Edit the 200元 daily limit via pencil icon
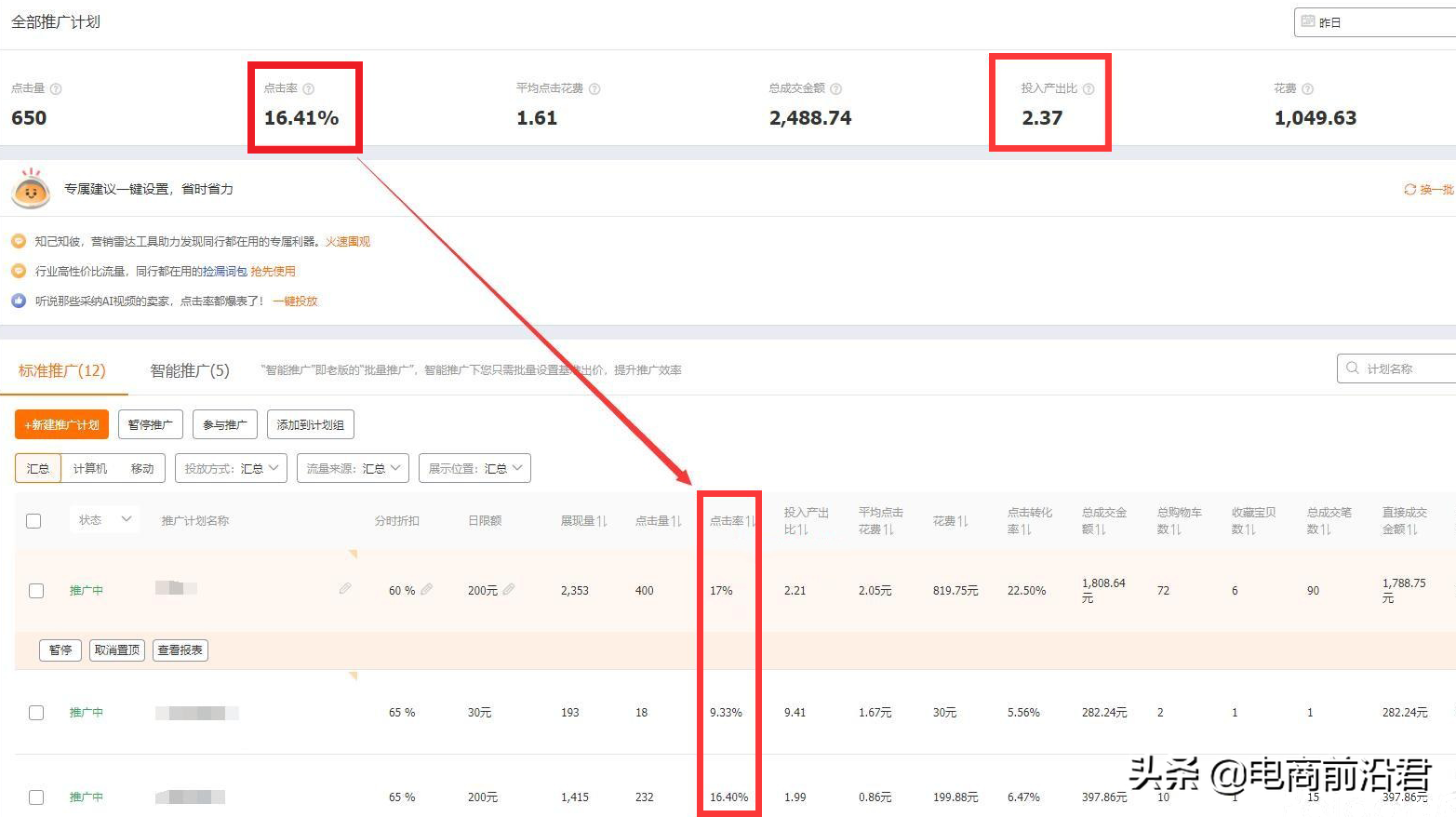 tap(509, 590)
